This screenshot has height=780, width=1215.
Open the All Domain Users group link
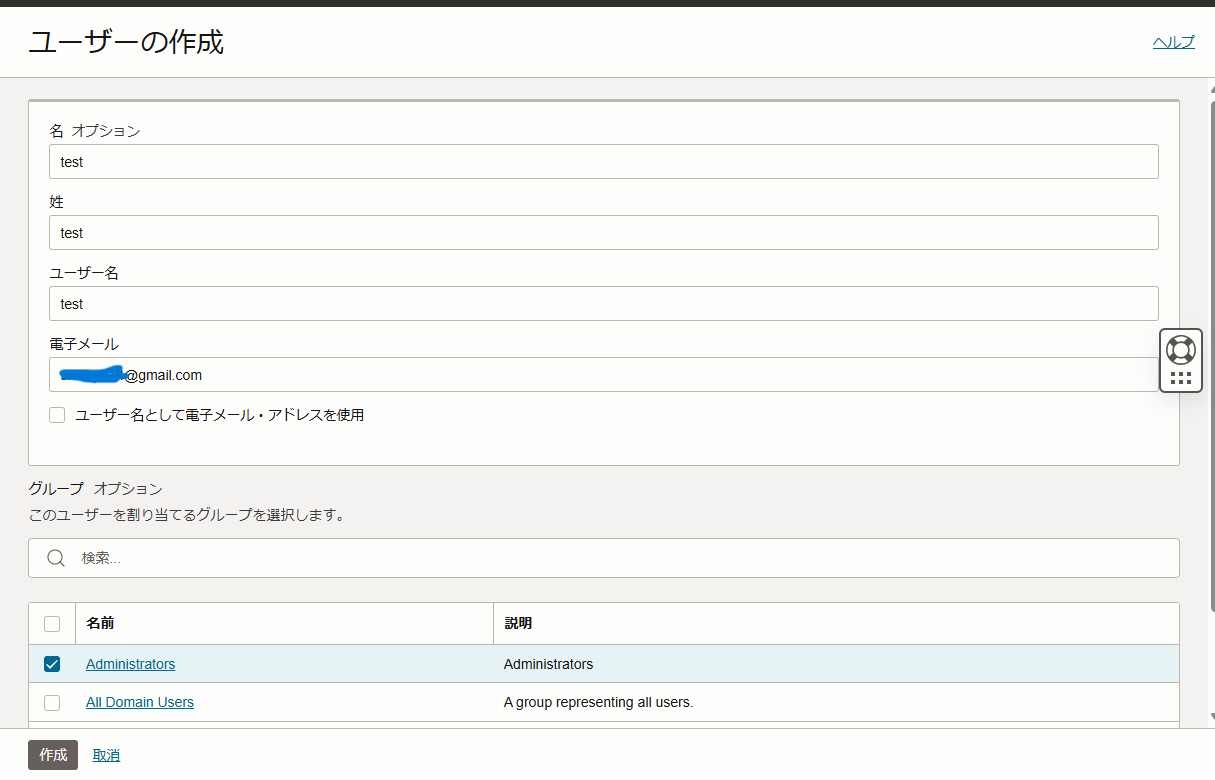[139, 702]
